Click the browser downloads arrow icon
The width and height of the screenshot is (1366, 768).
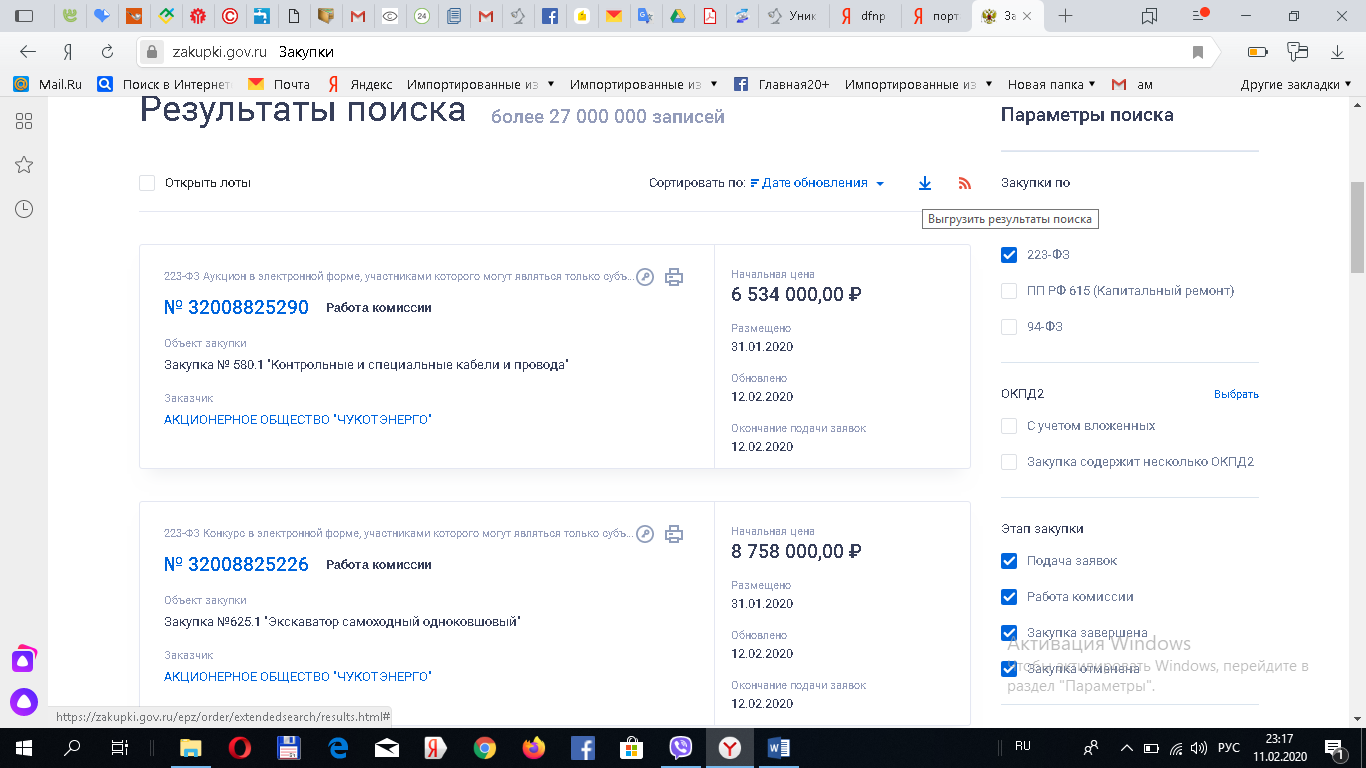1337,52
